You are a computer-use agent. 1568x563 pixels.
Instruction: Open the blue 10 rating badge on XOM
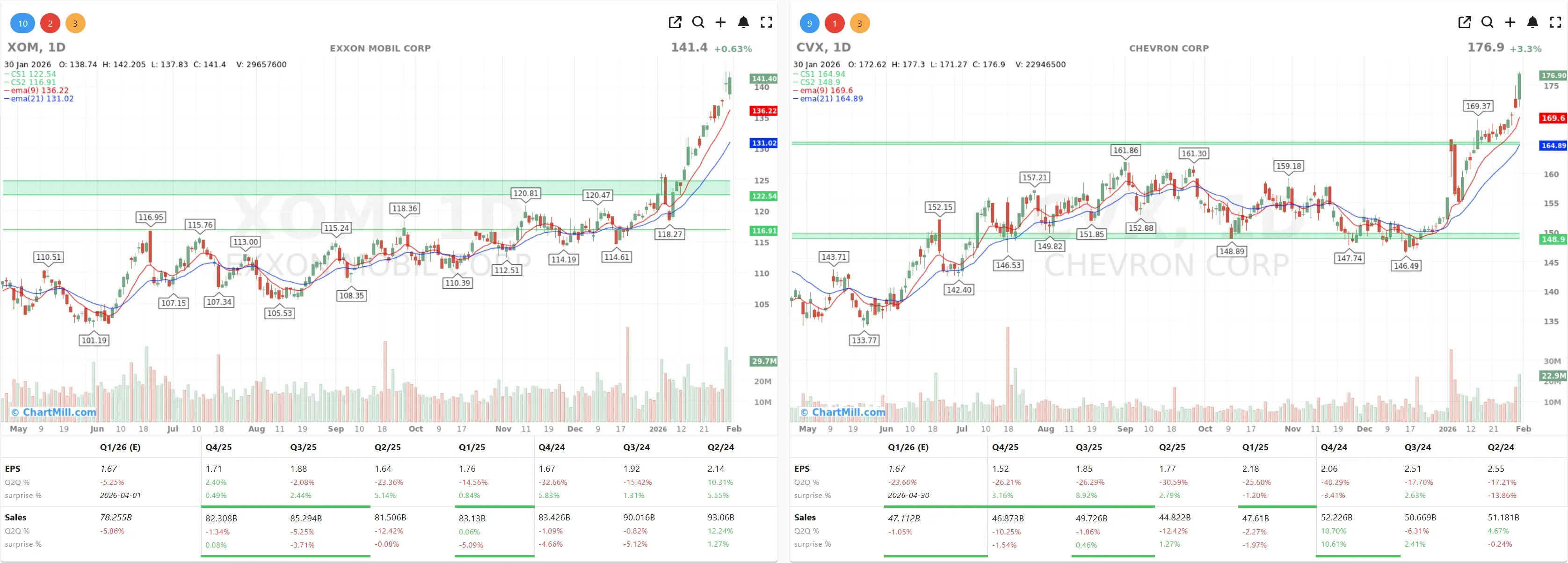click(x=22, y=23)
